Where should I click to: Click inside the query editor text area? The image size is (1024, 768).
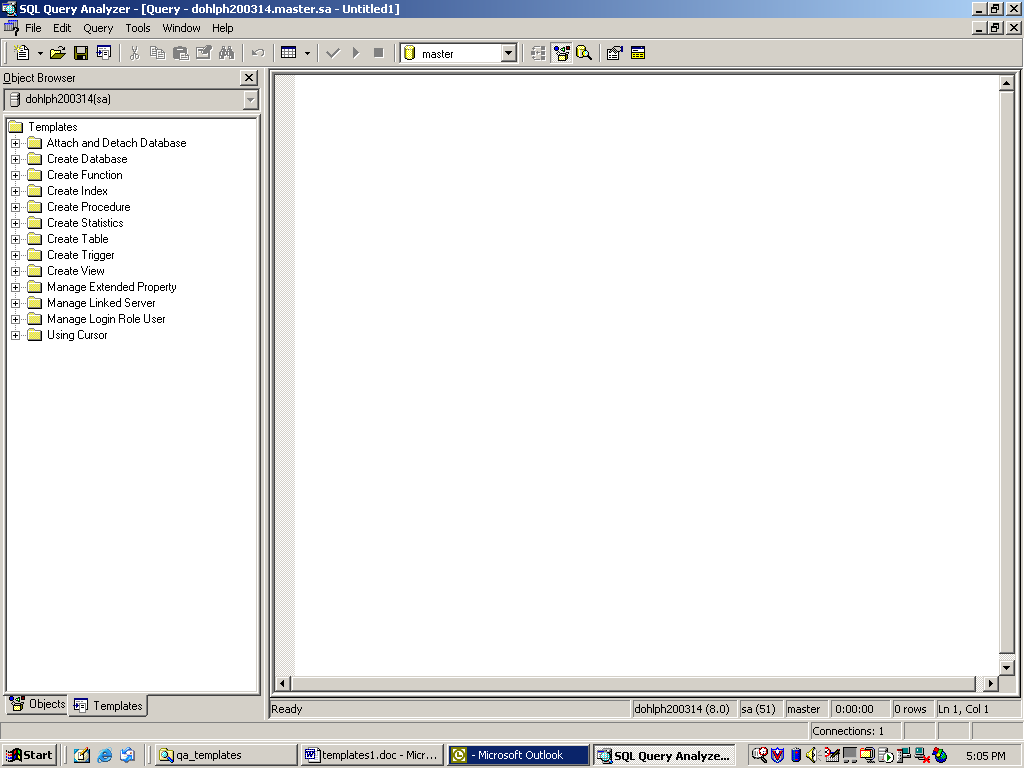647,376
